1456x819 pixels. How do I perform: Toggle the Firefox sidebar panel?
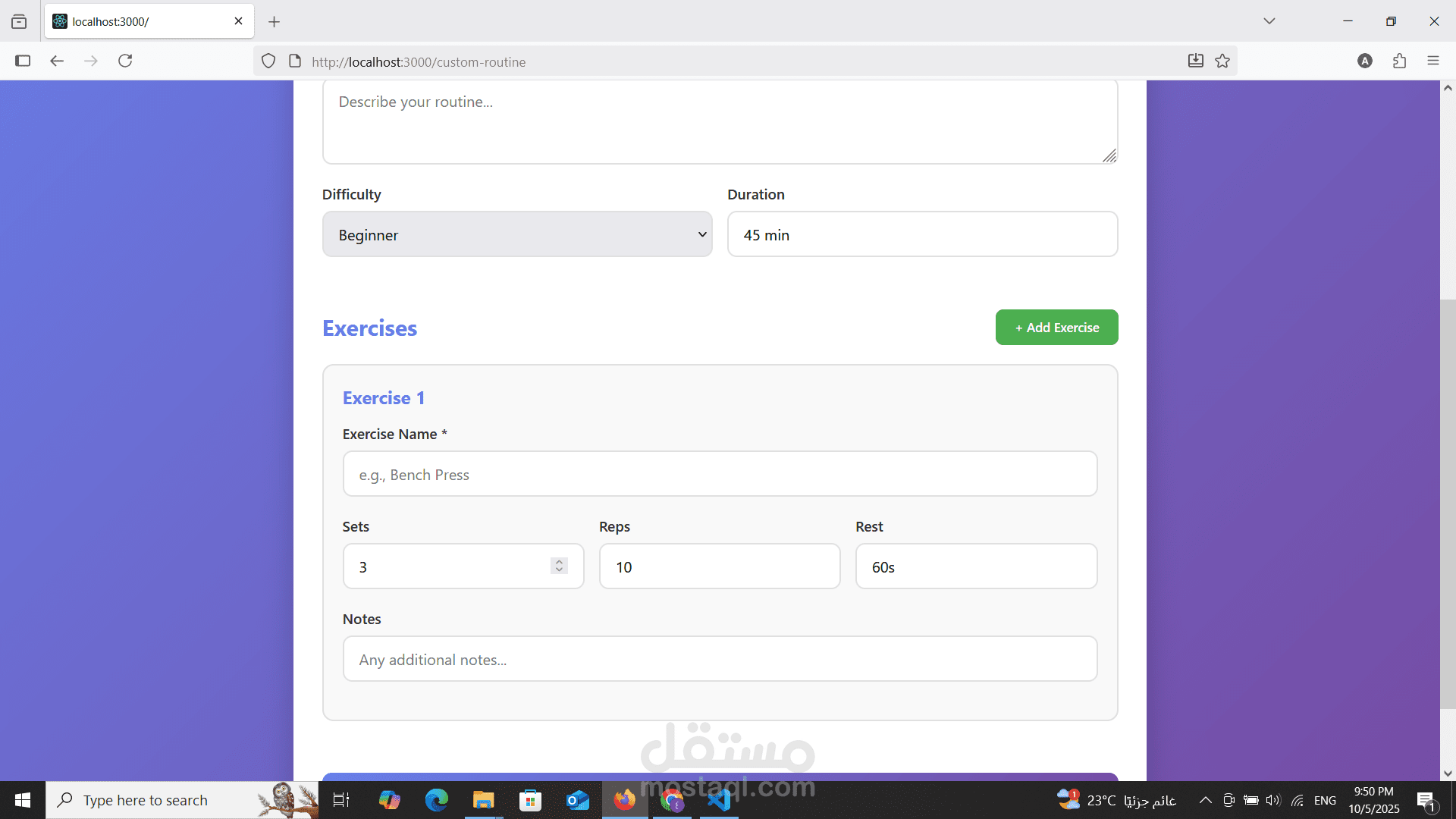[23, 61]
